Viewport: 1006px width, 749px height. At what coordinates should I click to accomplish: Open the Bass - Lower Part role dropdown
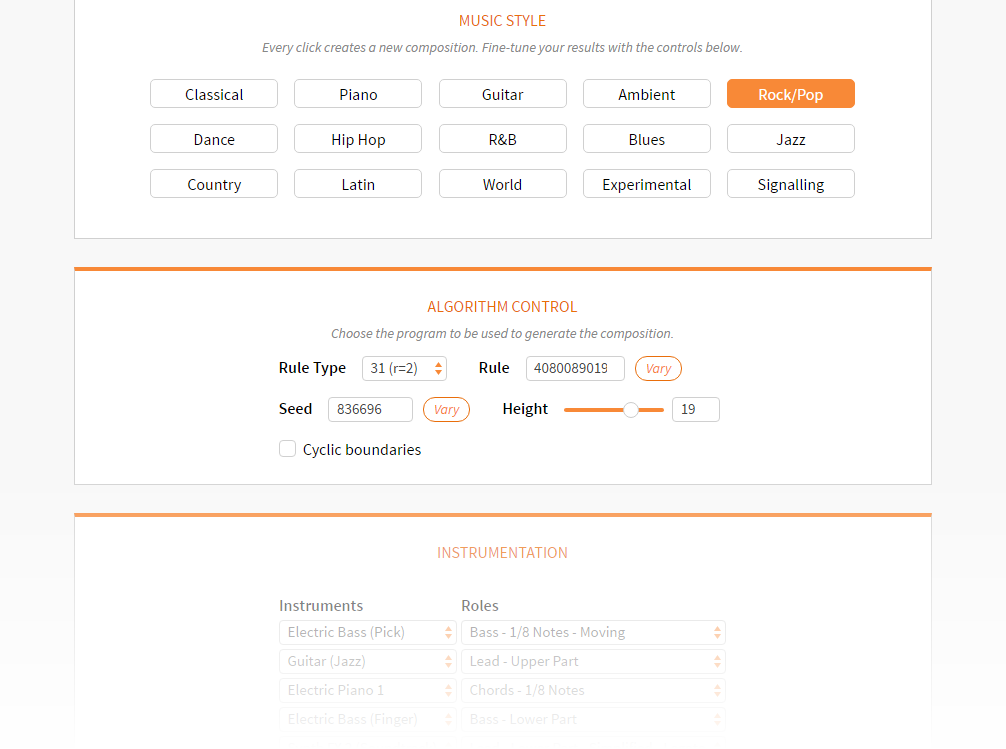pyautogui.click(x=593, y=719)
